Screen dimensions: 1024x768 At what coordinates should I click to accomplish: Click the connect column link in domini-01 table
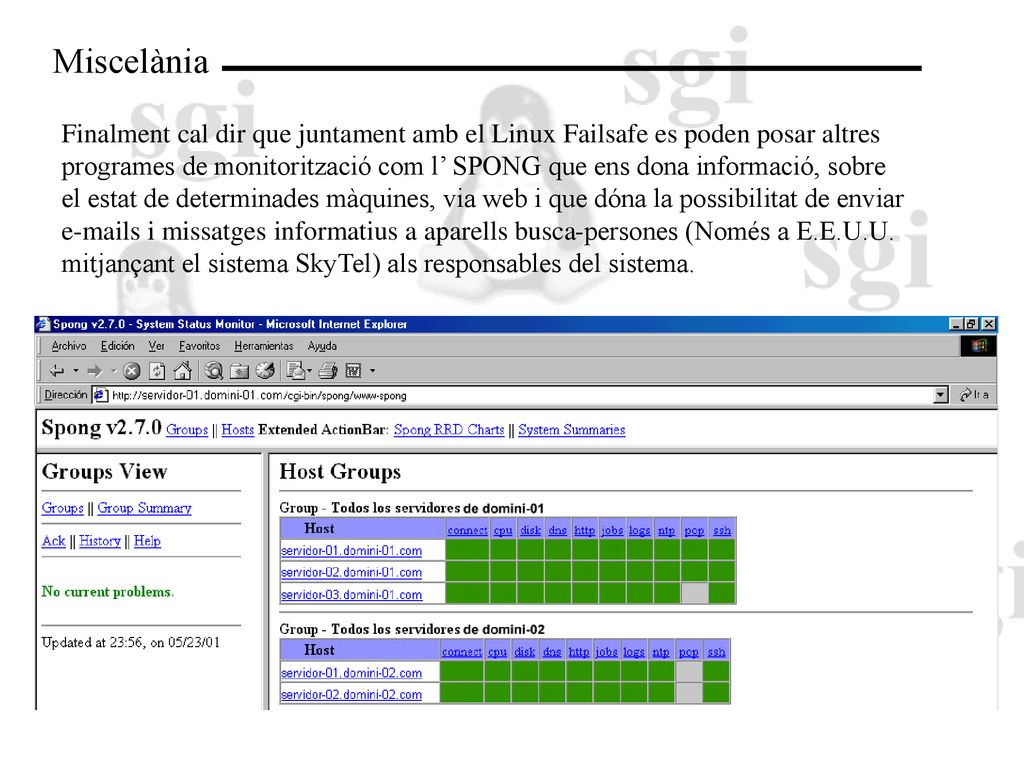(468, 530)
